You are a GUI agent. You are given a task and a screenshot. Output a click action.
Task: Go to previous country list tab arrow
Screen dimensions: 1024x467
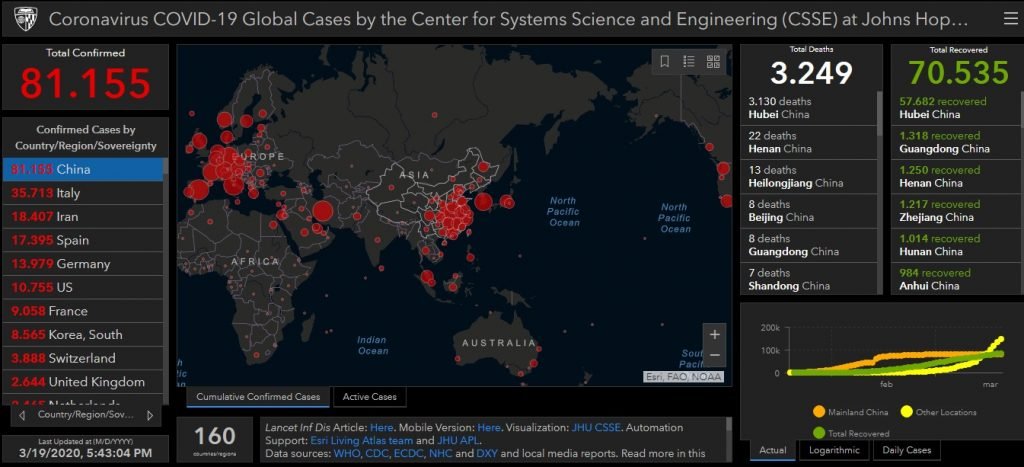pyautogui.click(x=22, y=415)
